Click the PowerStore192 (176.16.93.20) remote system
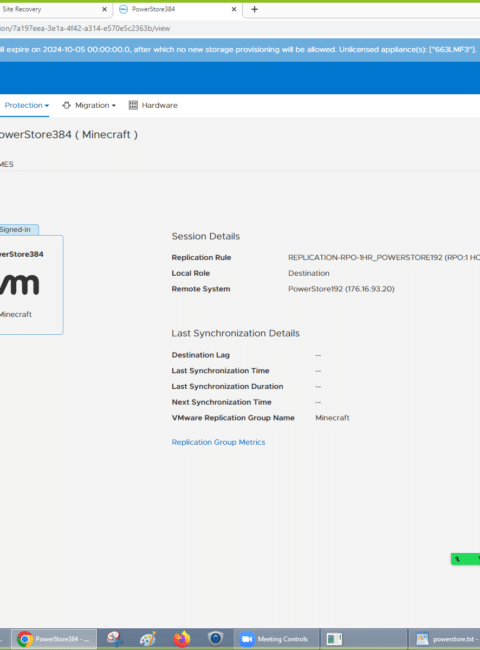The image size is (480, 650). click(341, 289)
